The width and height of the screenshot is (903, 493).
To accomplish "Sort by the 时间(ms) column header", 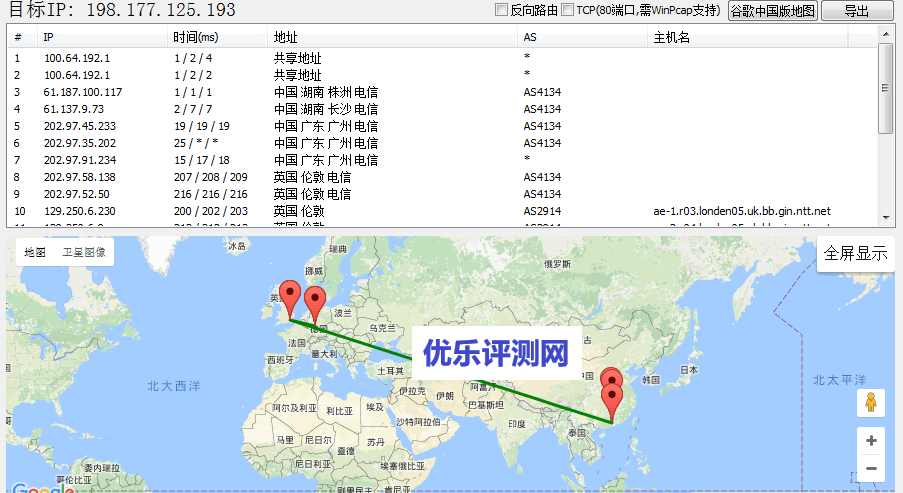I will [x=195, y=37].
